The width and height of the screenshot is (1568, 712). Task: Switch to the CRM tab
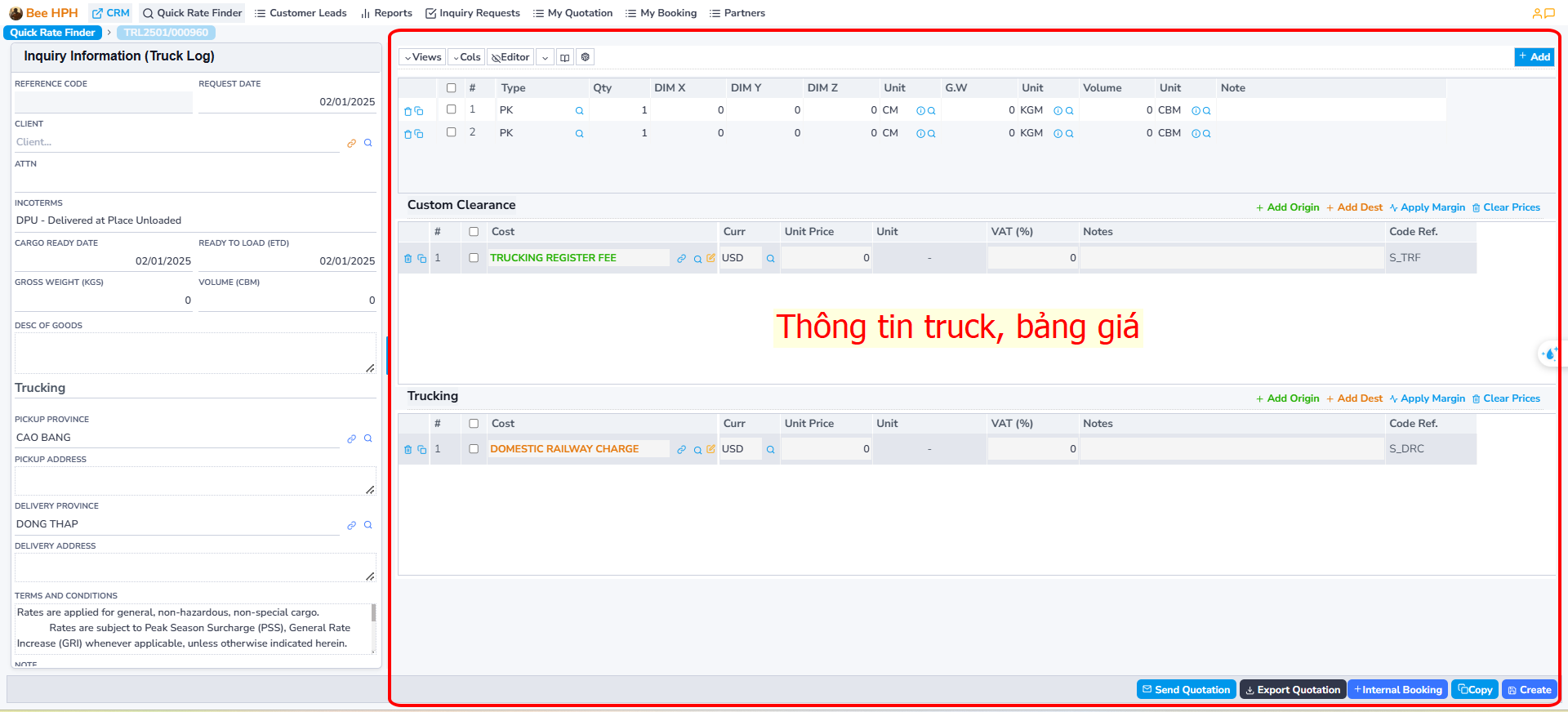coord(110,13)
